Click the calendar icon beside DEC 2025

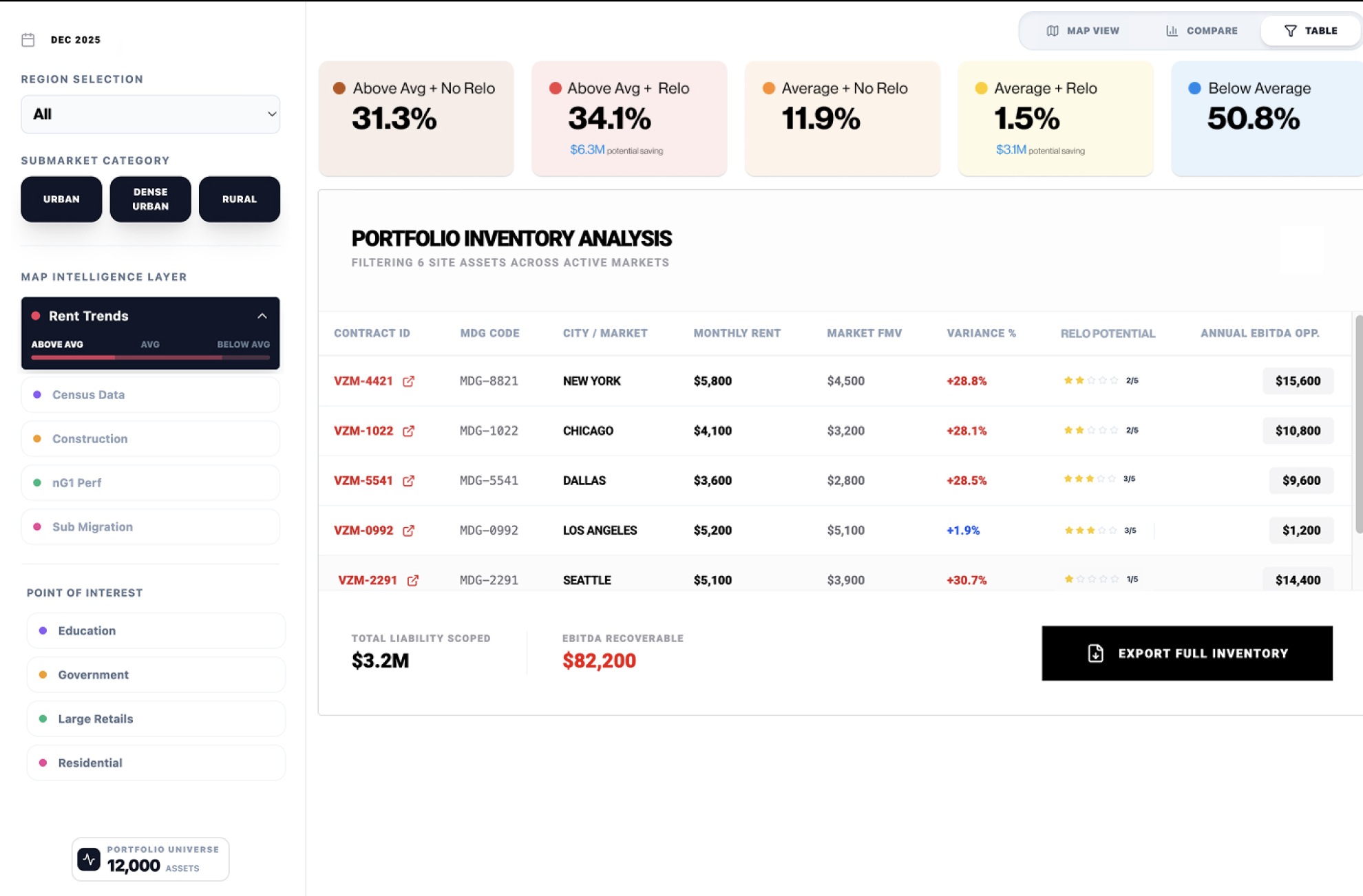pyautogui.click(x=28, y=40)
